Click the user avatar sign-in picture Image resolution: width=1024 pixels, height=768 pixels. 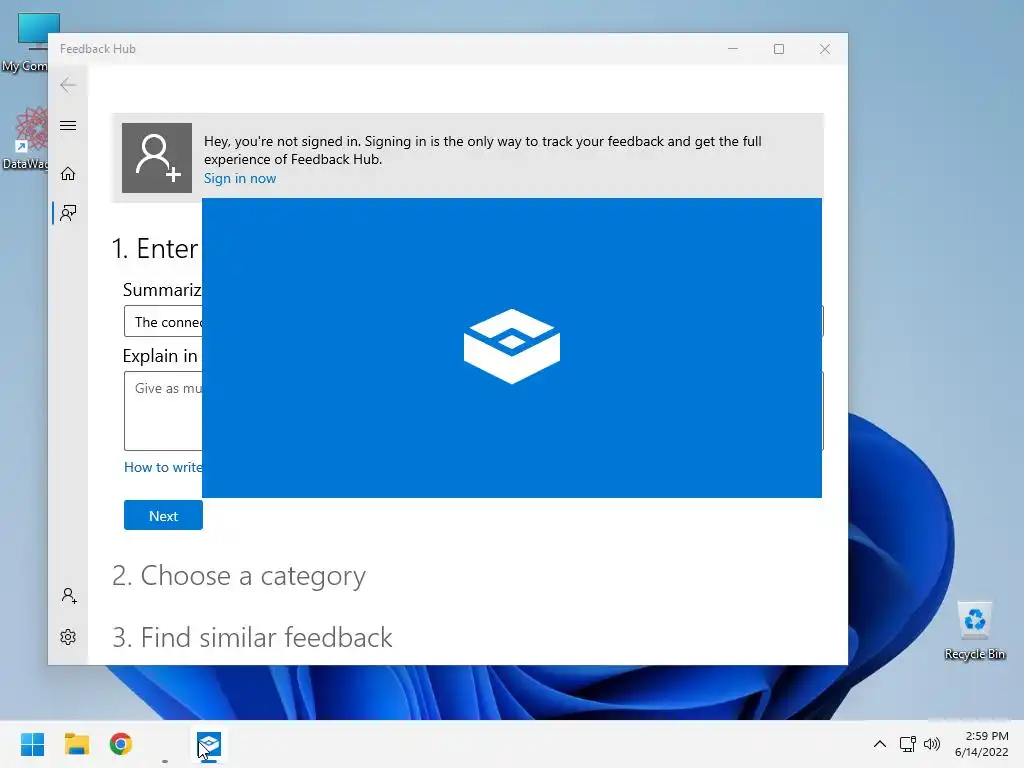(x=157, y=158)
